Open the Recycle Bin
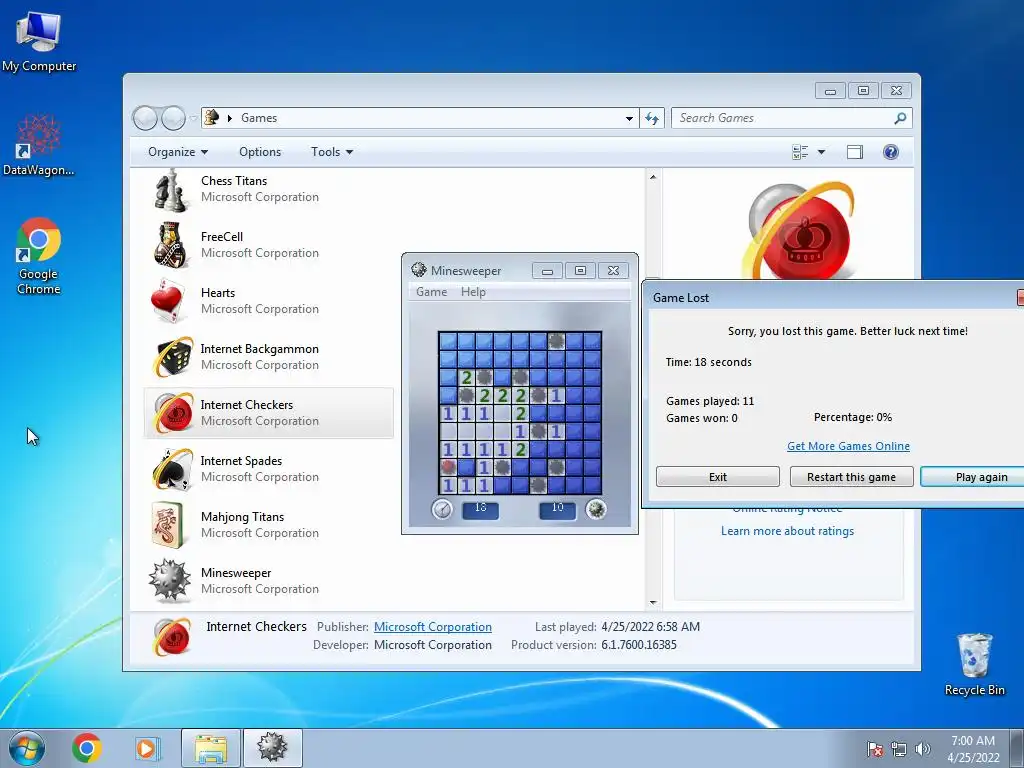 pos(974,665)
